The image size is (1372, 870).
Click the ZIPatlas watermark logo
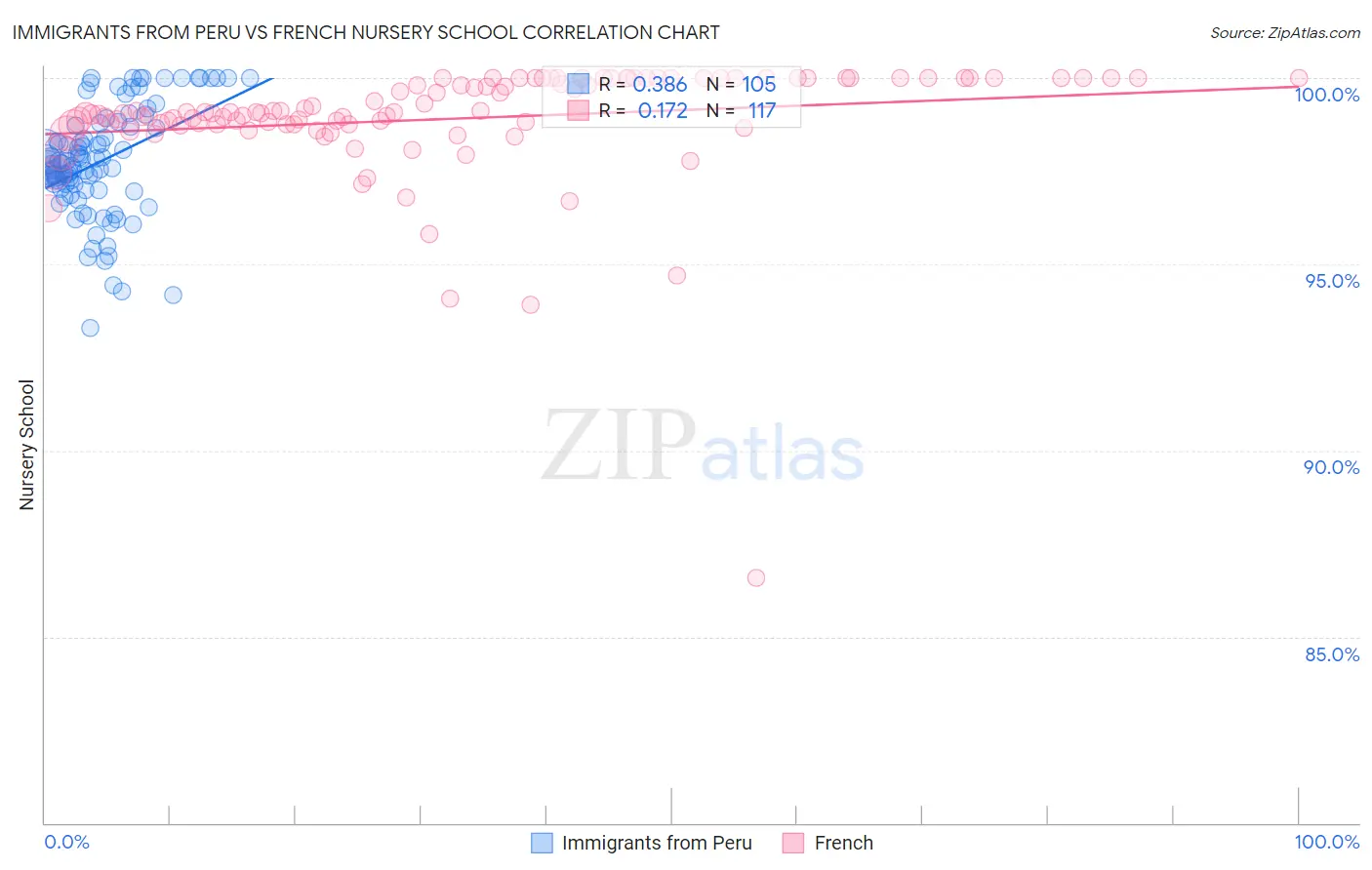coord(703,446)
